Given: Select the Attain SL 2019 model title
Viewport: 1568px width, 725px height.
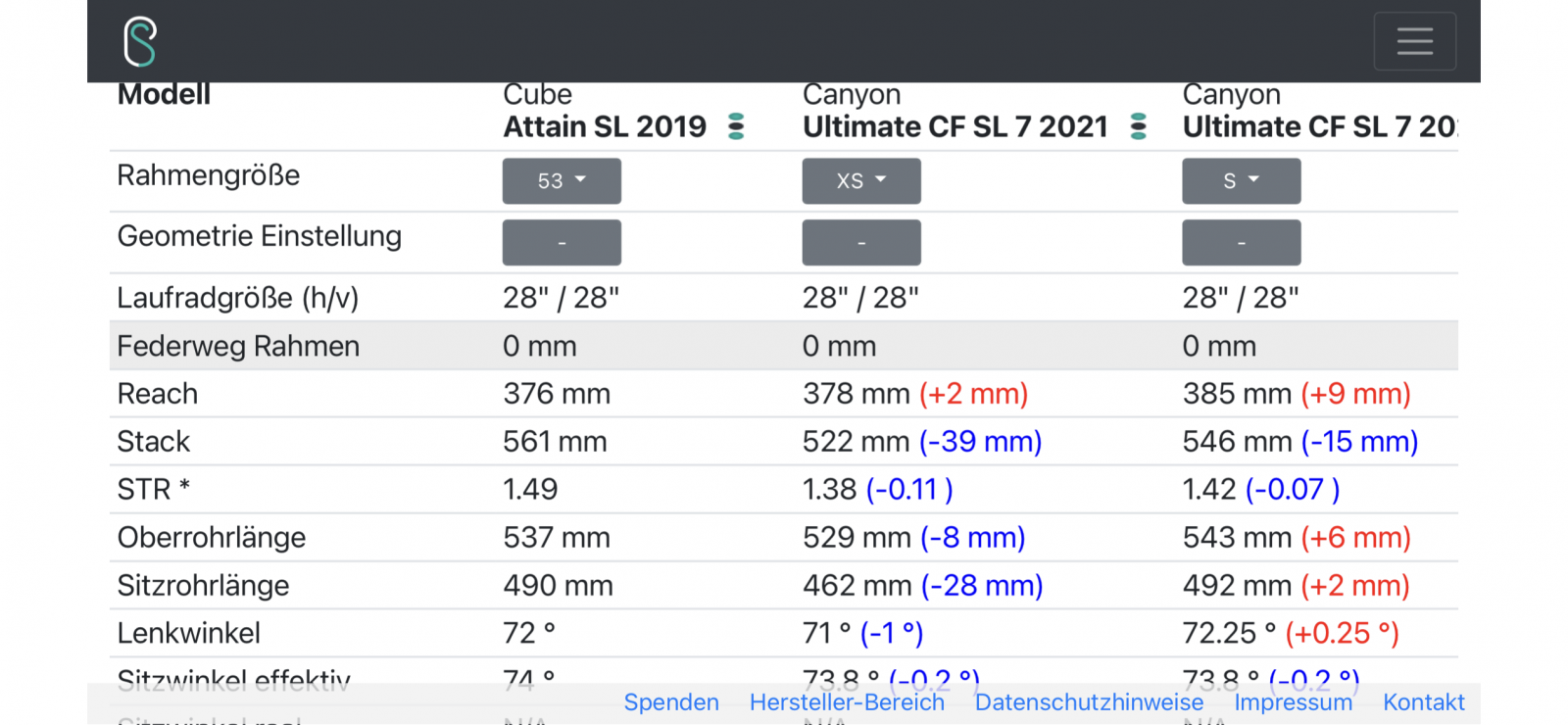Looking at the screenshot, I should (x=605, y=126).
